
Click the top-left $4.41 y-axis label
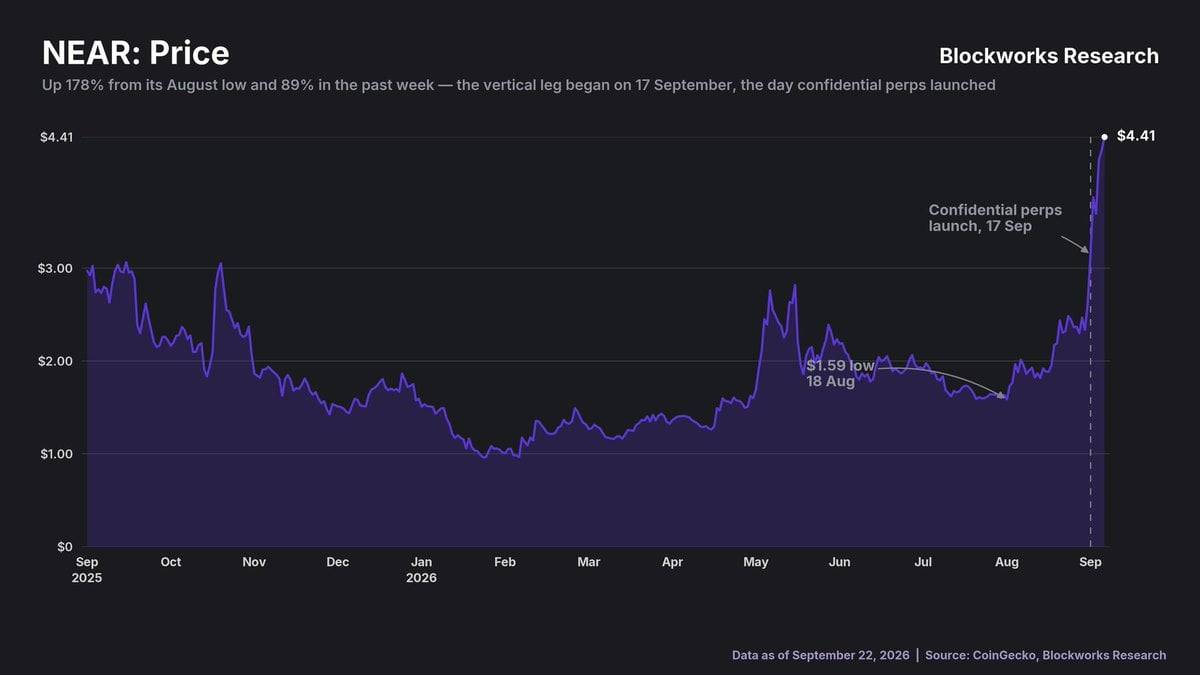pyautogui.click(x=57, y=136)
